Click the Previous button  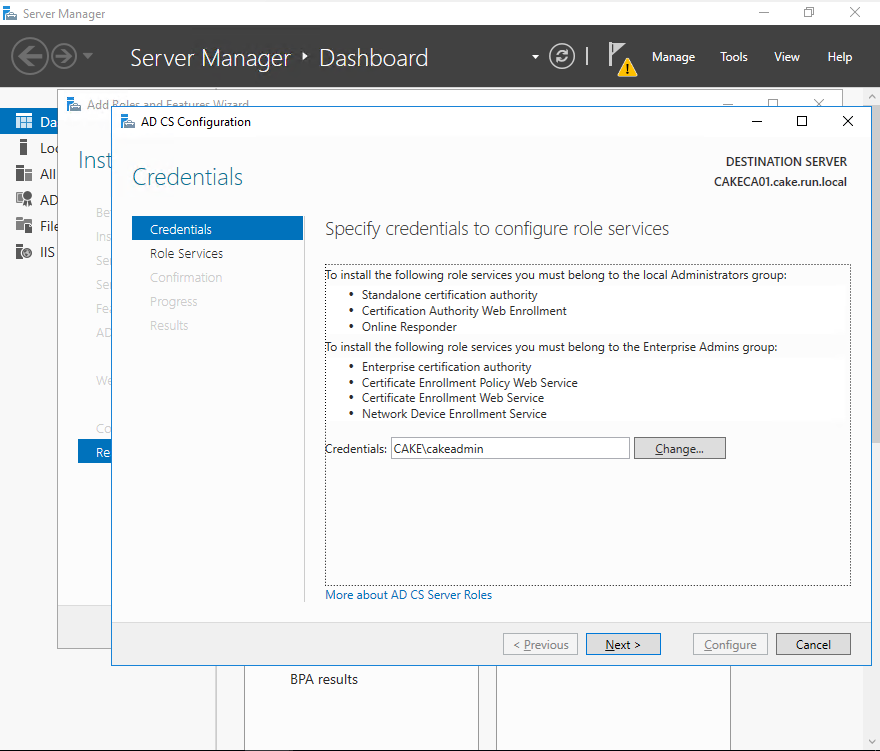point(540,644)
